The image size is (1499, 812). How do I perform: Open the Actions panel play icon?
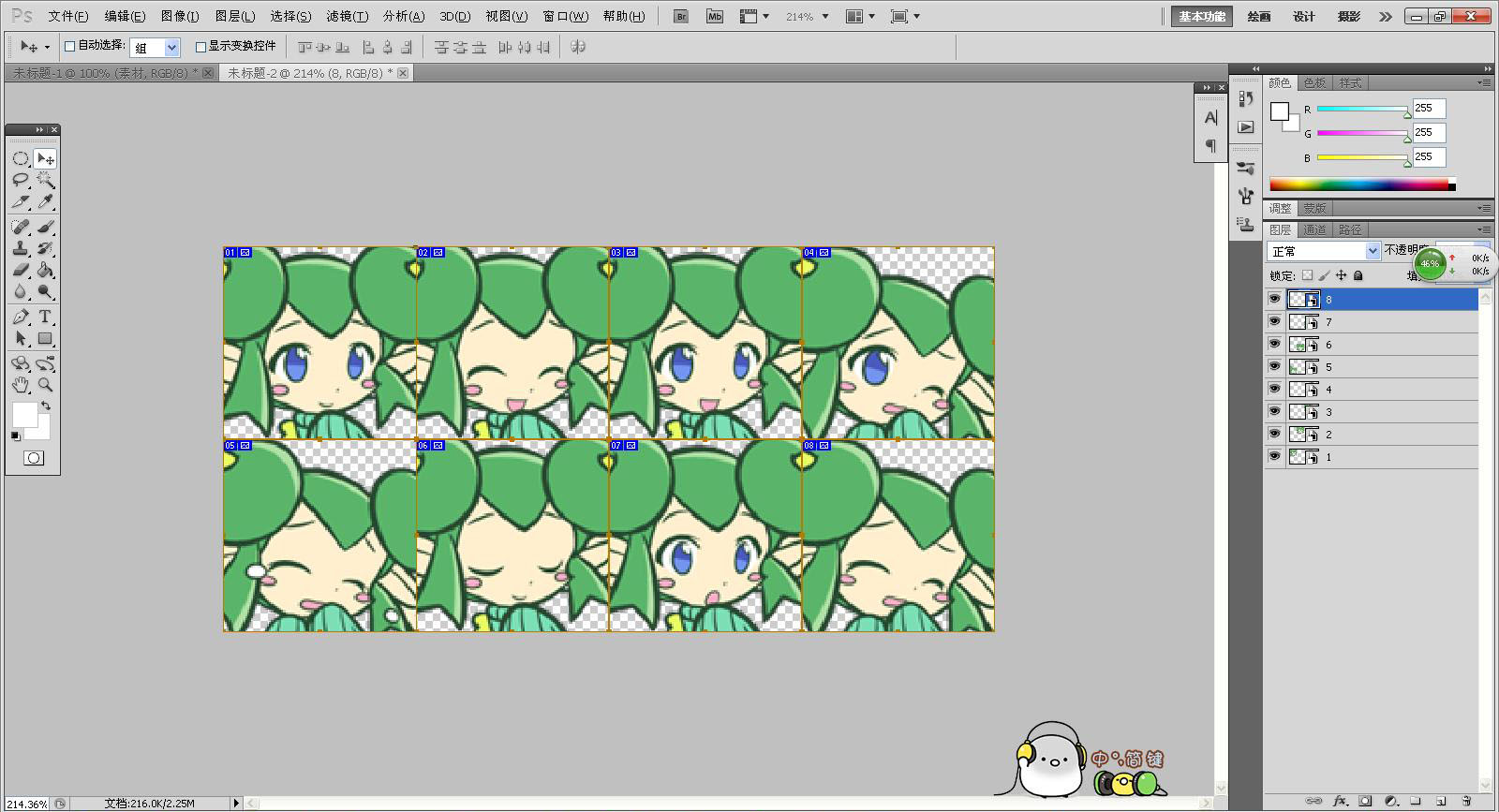tap(1245, 127)
